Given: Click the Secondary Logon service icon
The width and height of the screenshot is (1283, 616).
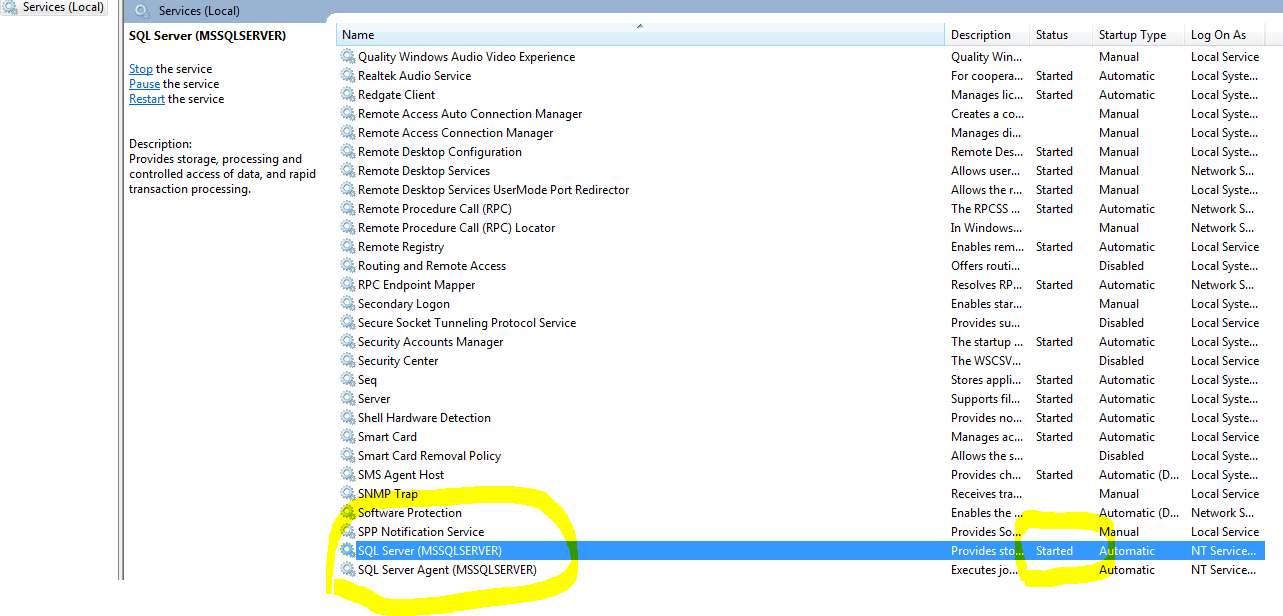Looking at the screenshot, I should 349,303.
